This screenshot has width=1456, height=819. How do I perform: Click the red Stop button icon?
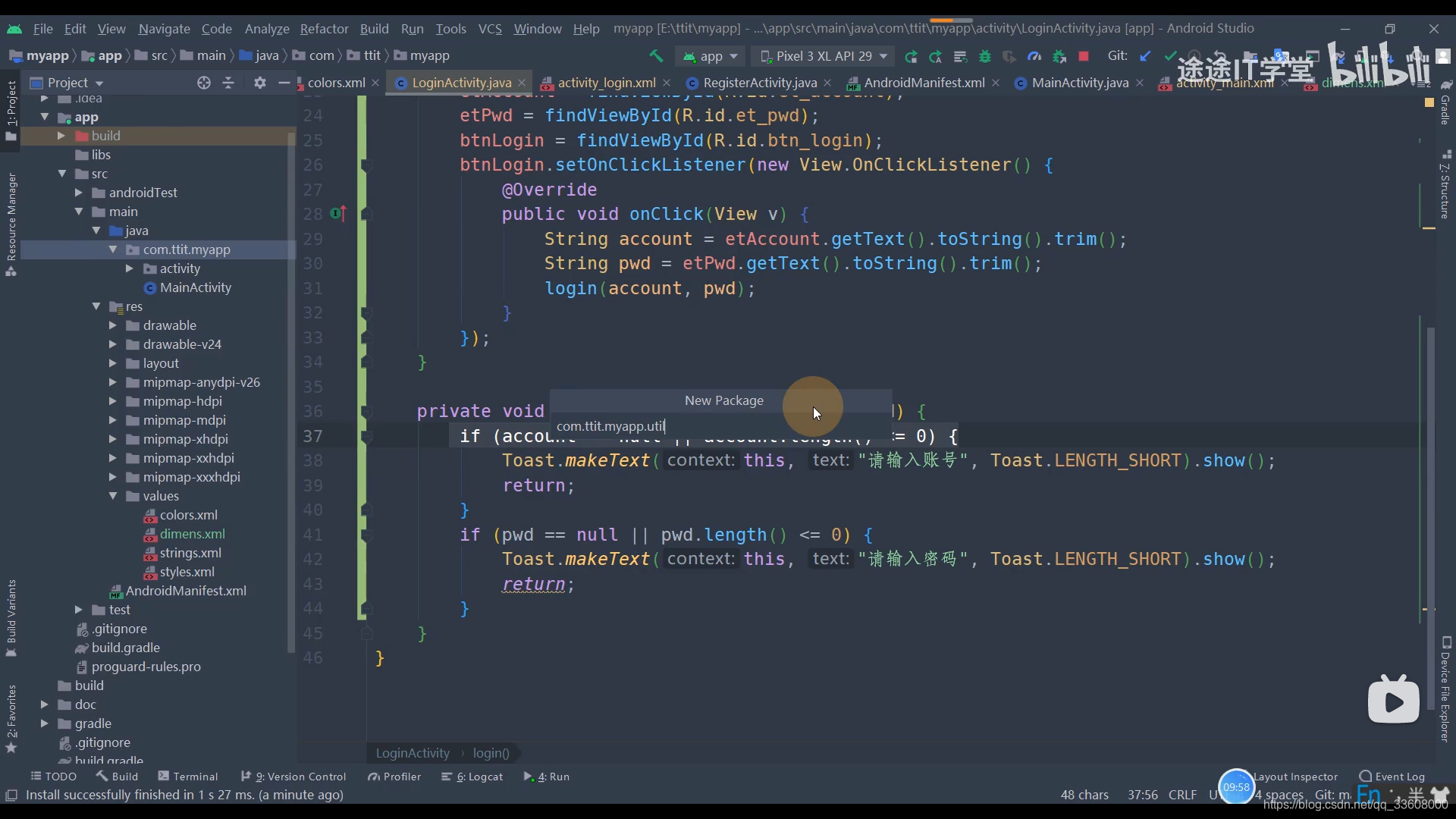(1084, 56)
